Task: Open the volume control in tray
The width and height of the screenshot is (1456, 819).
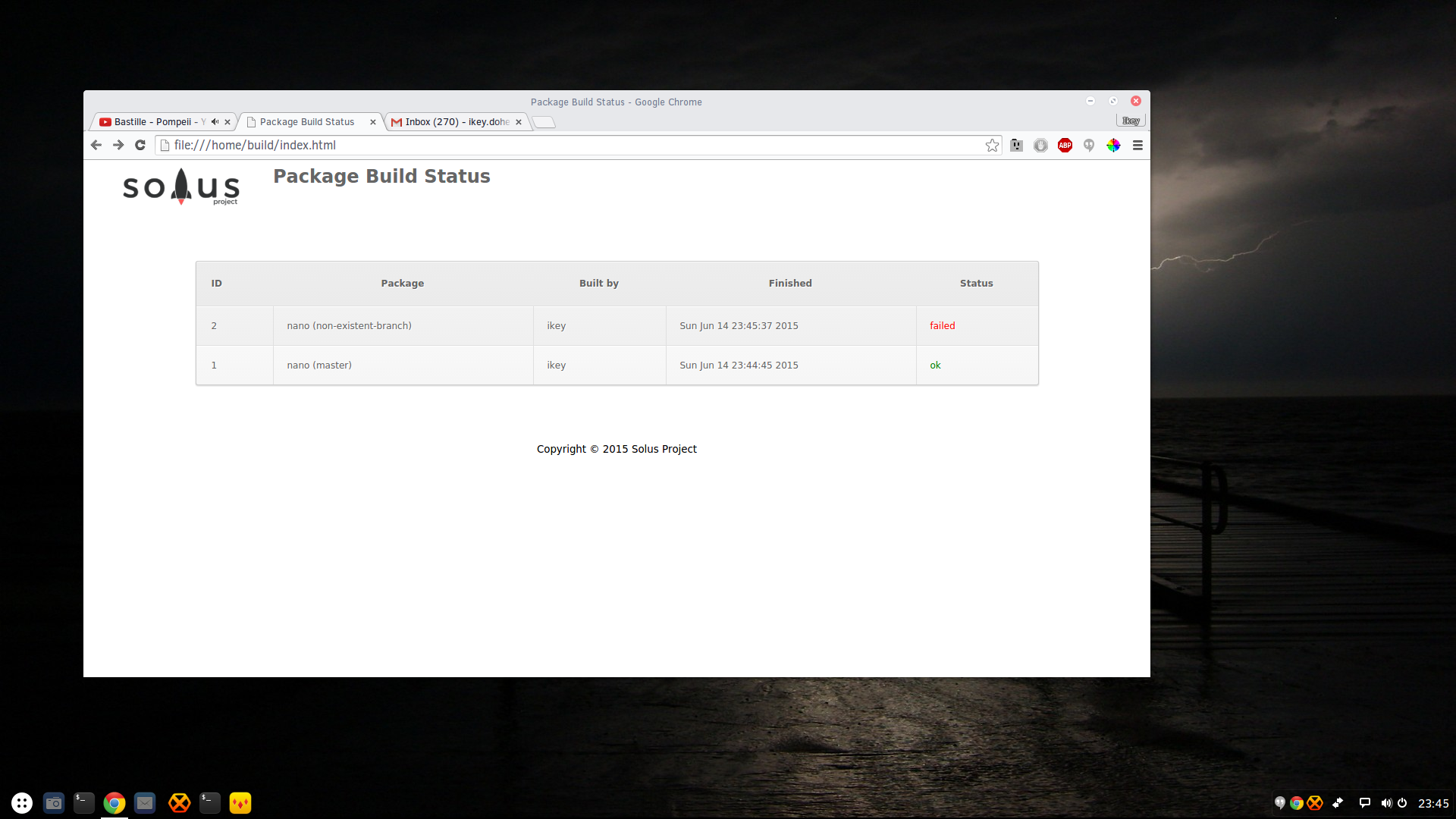Action: click(1386, 802)
